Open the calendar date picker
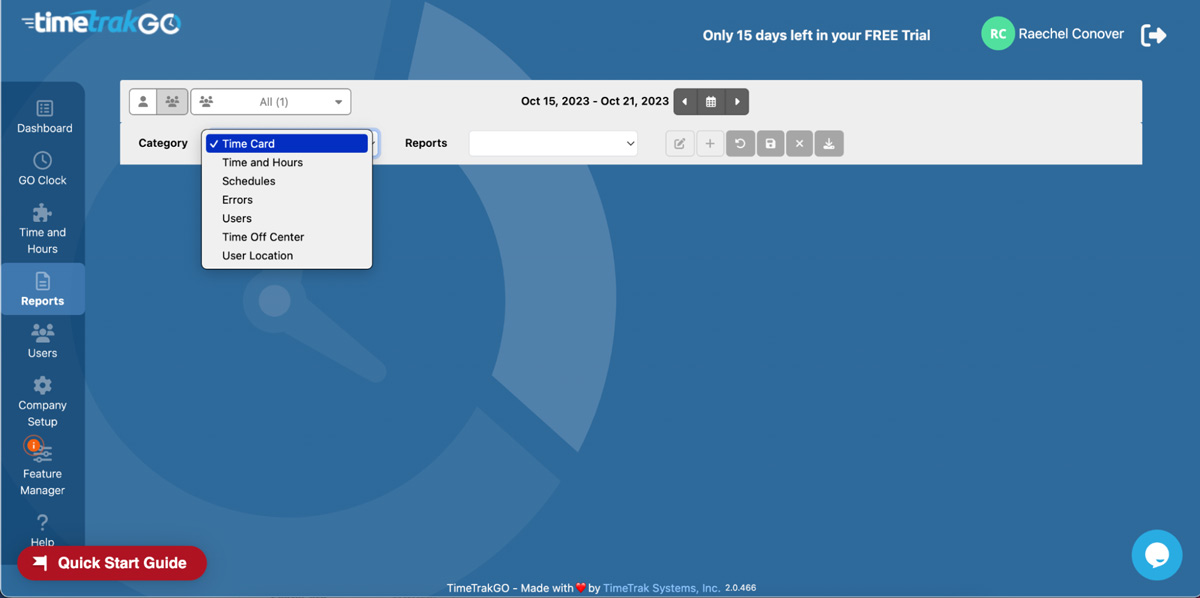 point(710,101)
